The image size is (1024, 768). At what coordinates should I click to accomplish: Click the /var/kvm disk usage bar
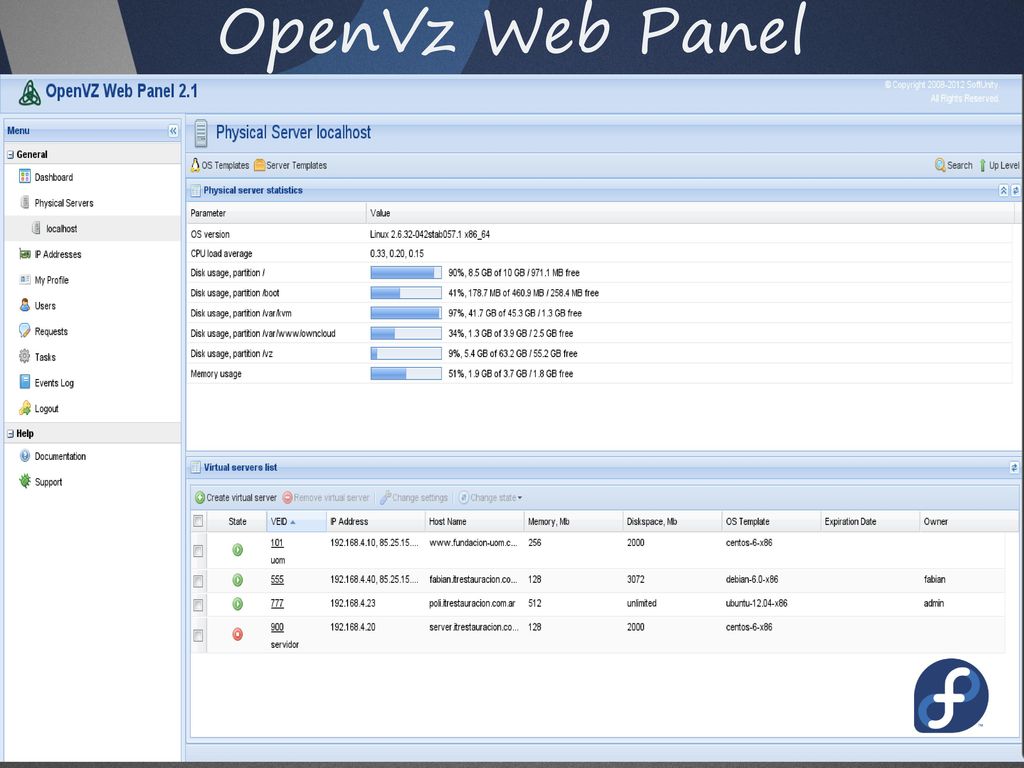406,313
